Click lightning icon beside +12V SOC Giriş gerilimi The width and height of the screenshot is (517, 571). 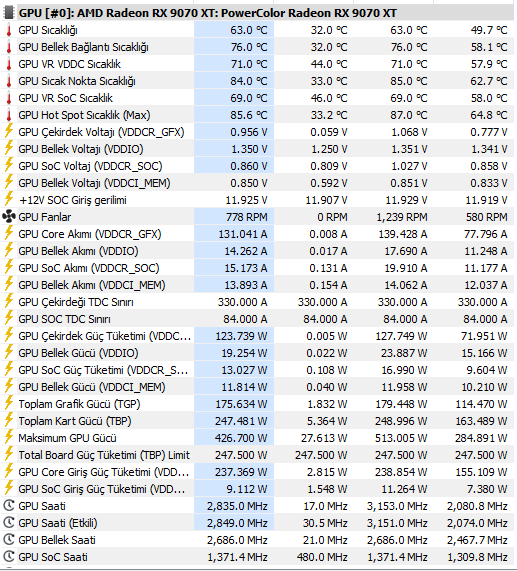pyautogui.click(x=9, y=199)
